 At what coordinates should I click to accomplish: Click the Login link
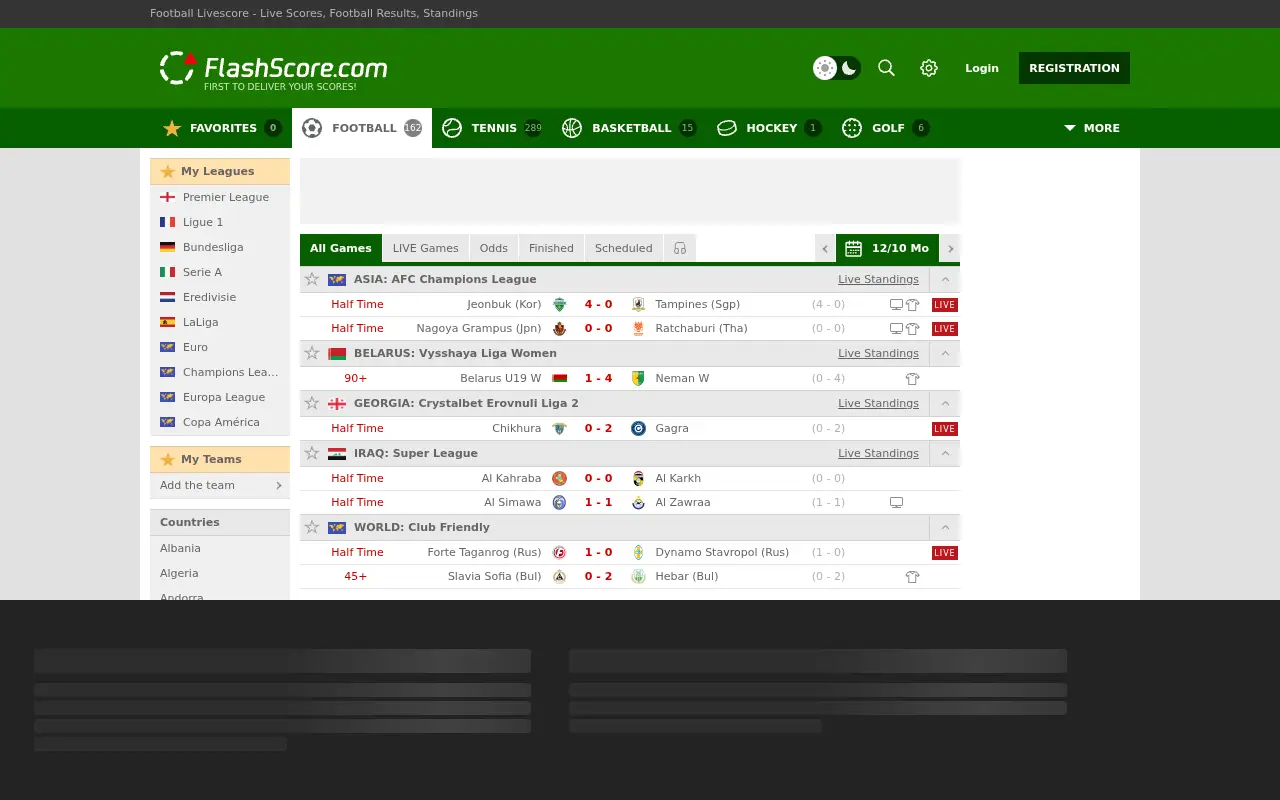[x=982, y=68]
